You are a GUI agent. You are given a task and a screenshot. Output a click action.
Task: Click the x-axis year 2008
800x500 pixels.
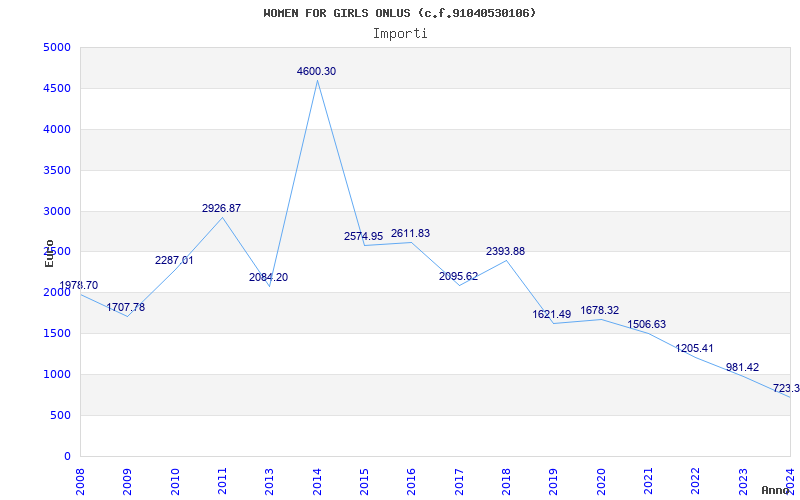coord(80,481)
